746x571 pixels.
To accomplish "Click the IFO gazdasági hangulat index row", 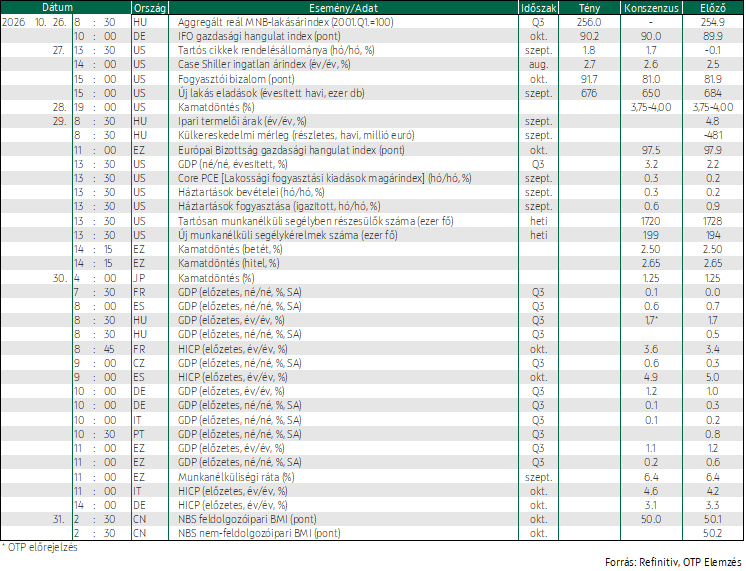I will [x=372, y=36].
